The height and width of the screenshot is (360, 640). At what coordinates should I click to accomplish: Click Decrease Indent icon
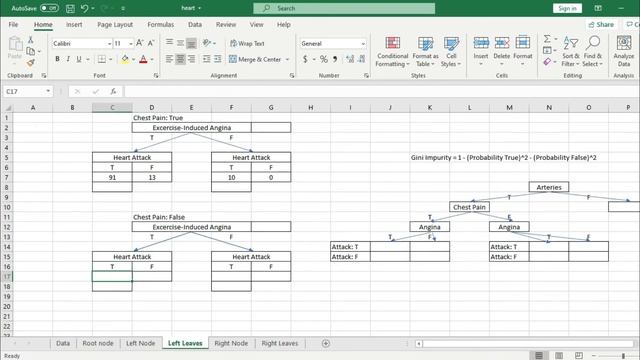point(207,59)
